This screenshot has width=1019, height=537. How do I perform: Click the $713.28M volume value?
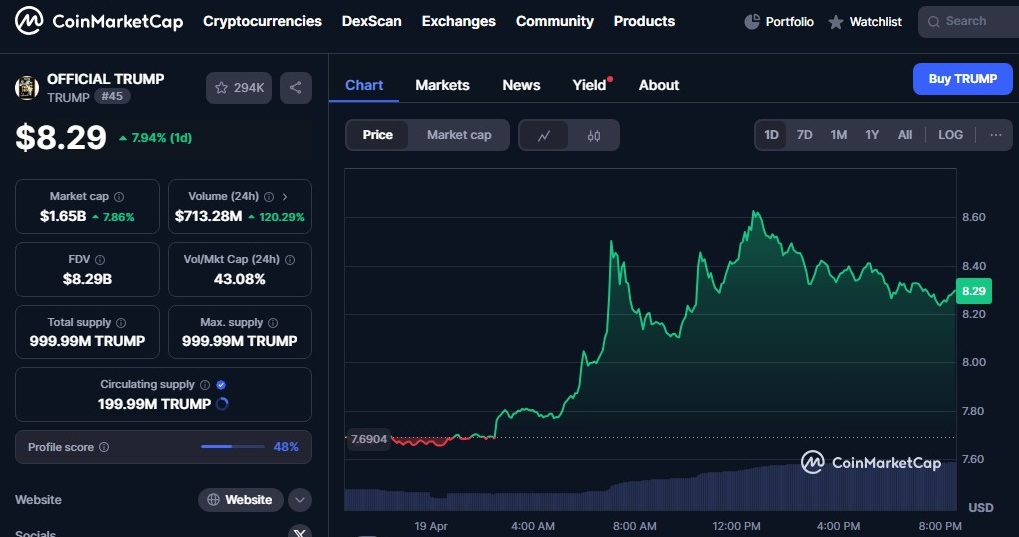(x=209, y=216)
